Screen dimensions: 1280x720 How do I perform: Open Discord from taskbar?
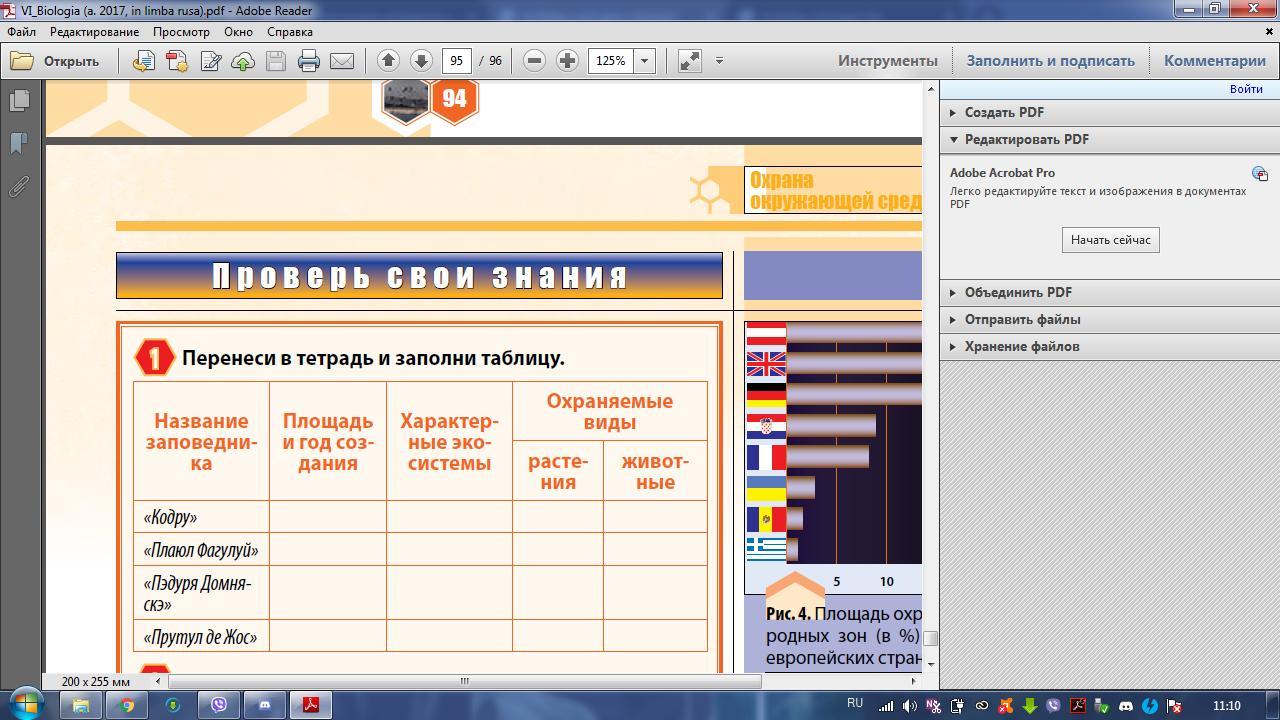click(x=265, y=705)
